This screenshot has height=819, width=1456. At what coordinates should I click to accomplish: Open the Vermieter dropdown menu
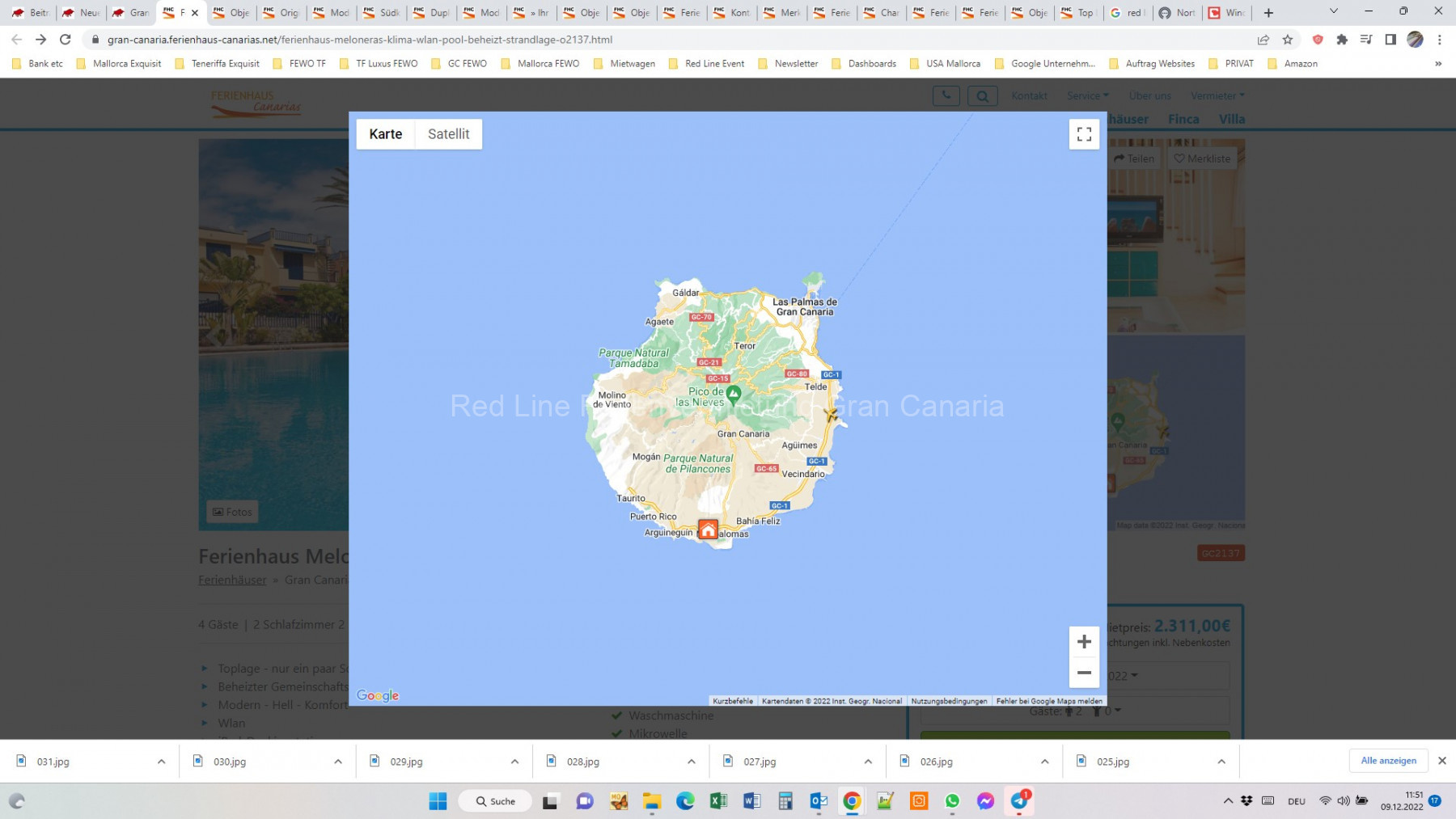1217,95
